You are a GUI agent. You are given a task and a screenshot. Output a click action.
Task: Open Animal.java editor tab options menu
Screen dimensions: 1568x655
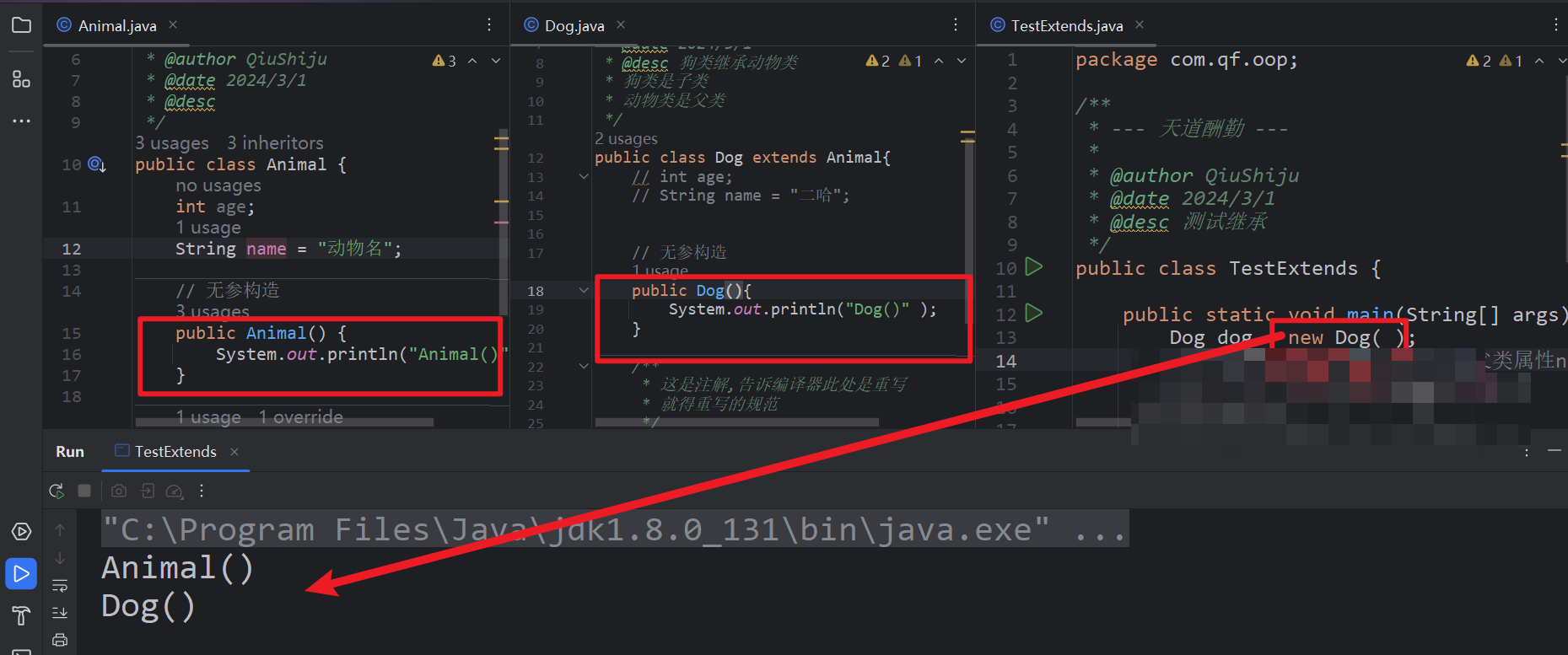click(489, 25)
